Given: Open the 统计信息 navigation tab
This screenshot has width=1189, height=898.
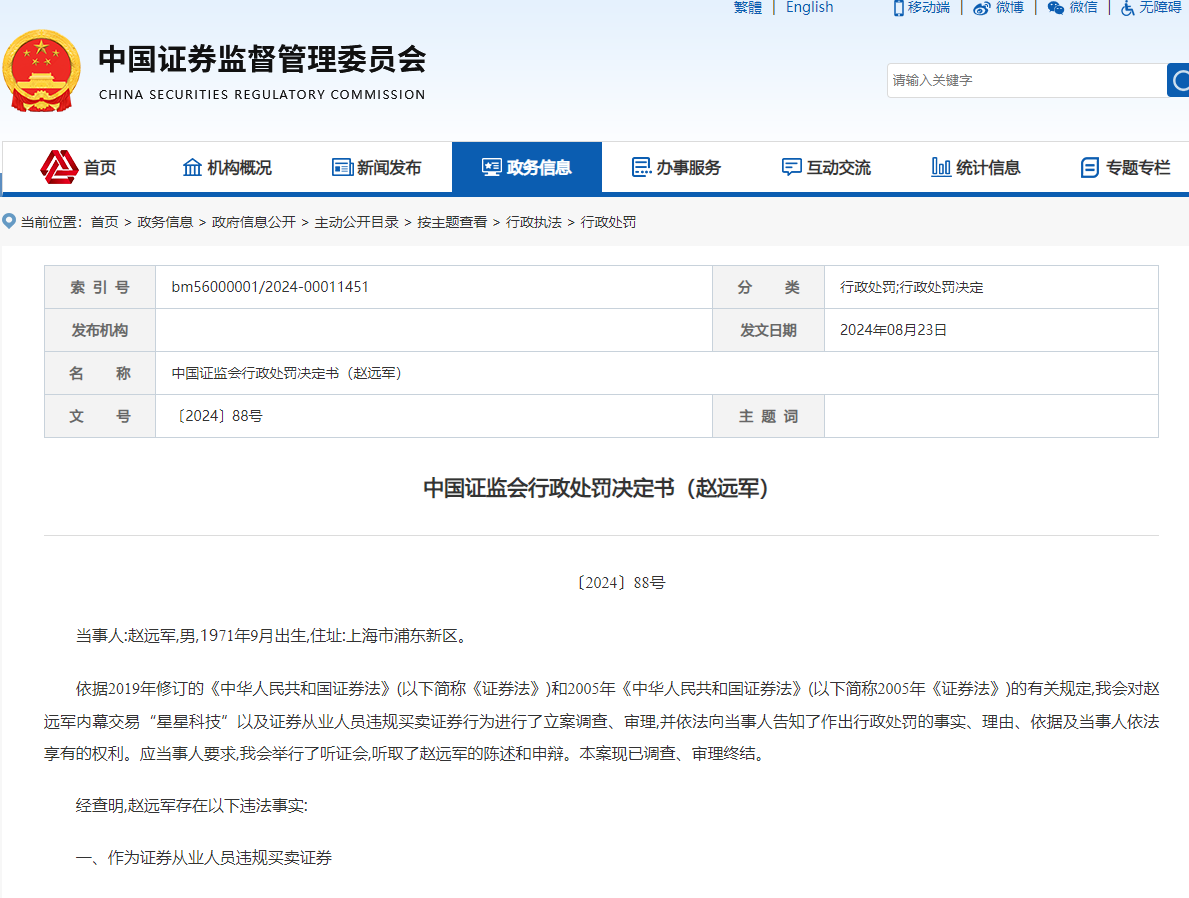Looking at the screenshot, I should [x=975, y=167].
